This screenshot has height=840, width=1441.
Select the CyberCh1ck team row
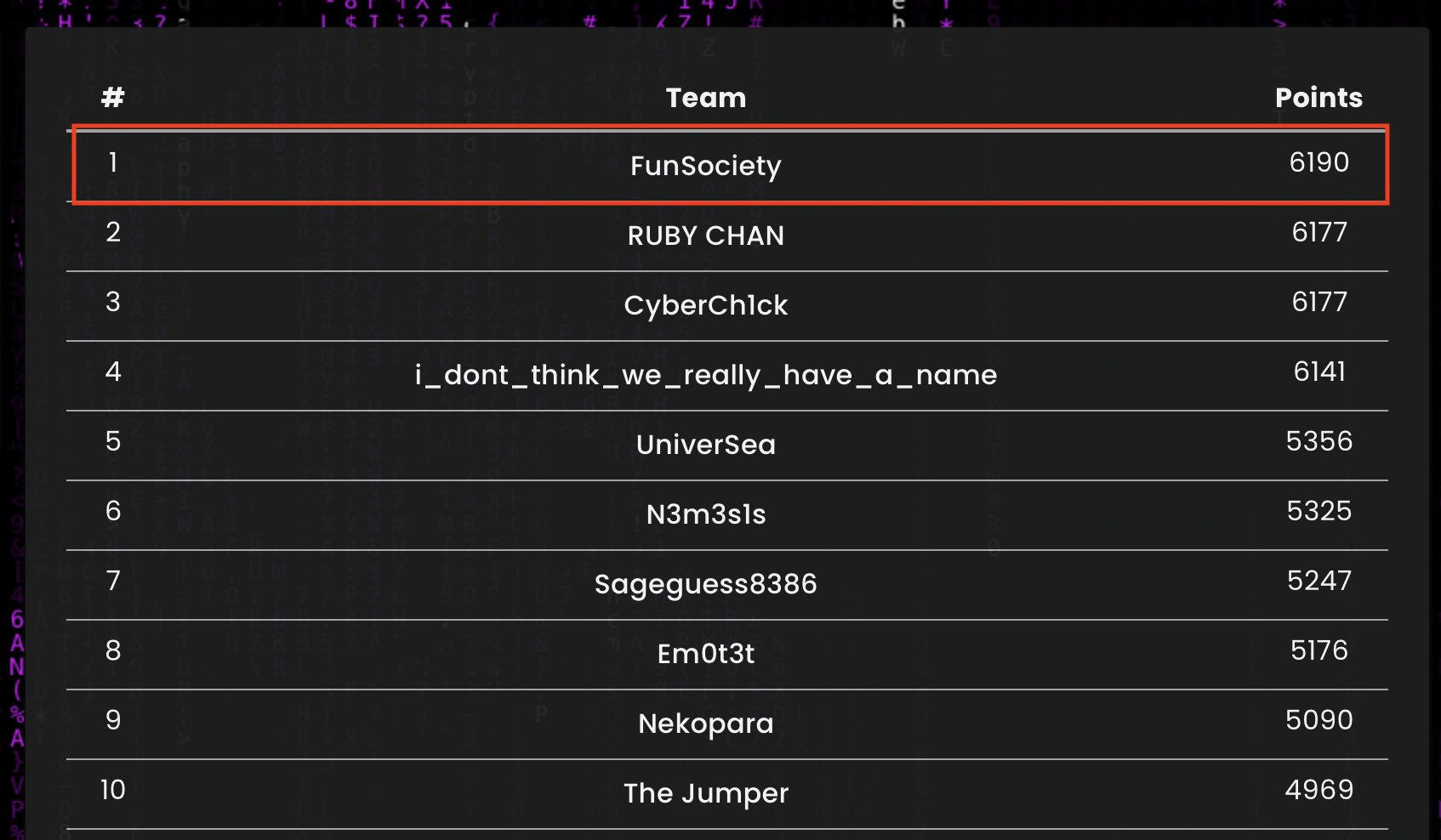pyautogui.click(x=727, y=306)
